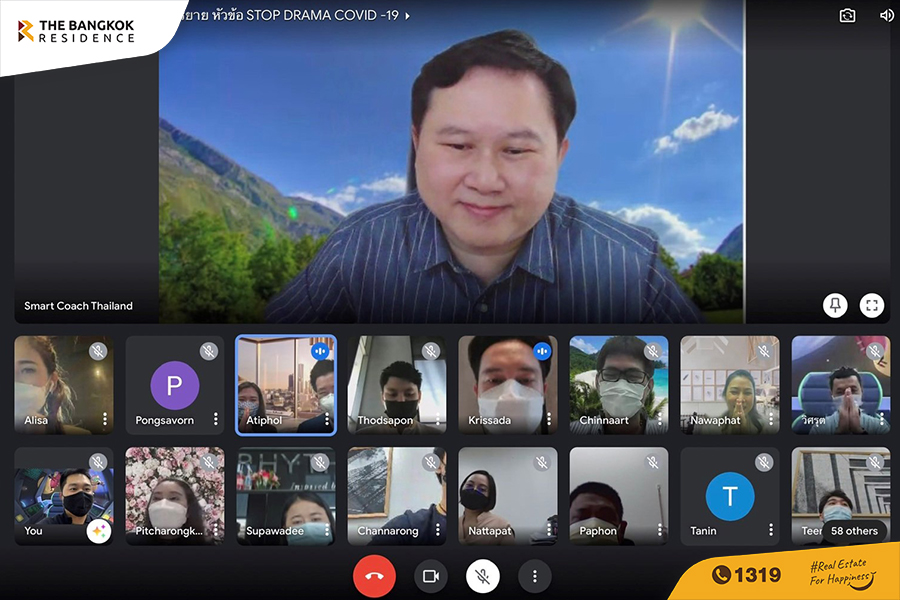Open the three-dot menu on Pongsavorn's tile
The height and width of the screenshot is (600, 900).
tap(215, 420)
